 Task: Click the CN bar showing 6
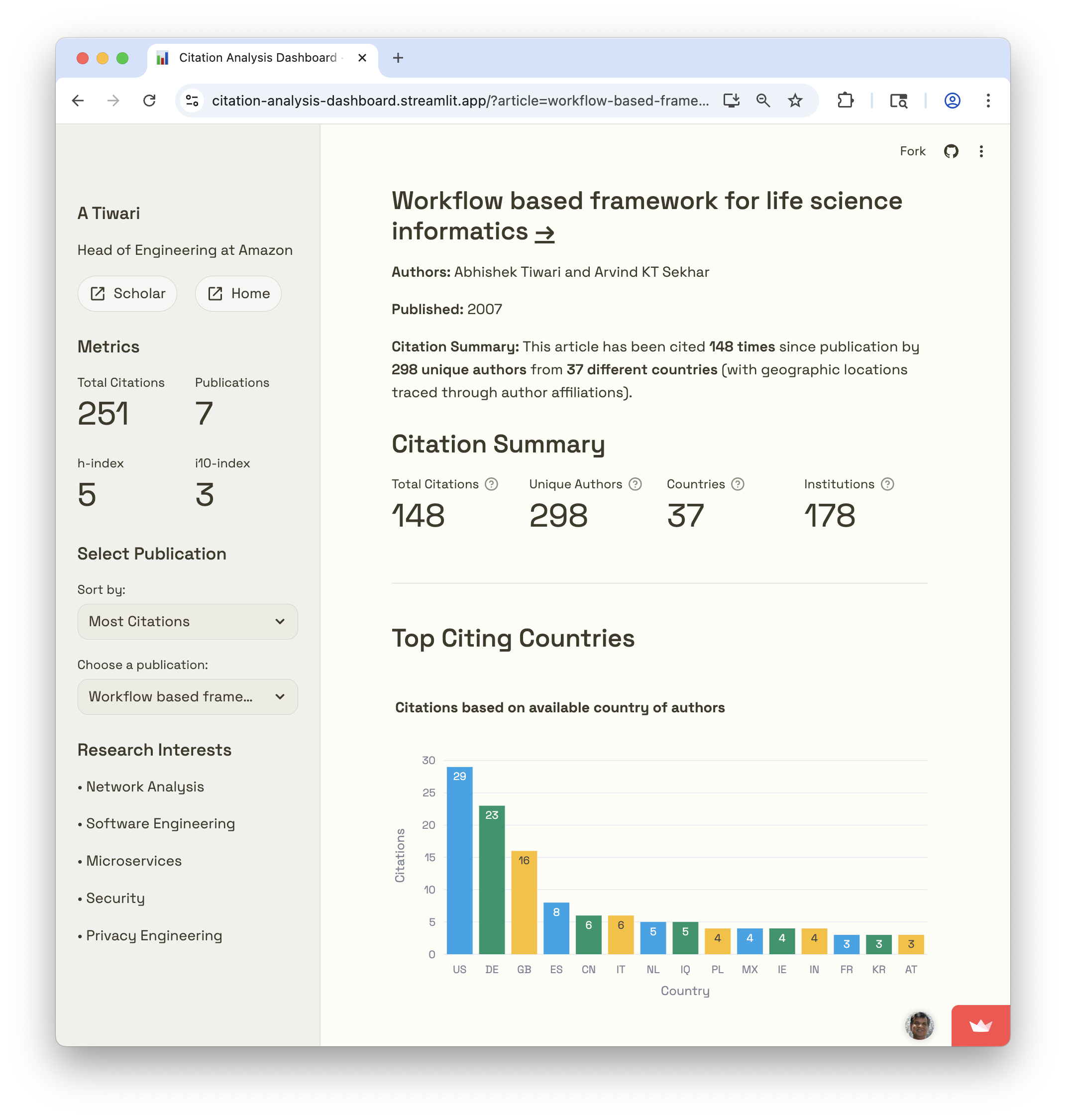pos(588,934)
